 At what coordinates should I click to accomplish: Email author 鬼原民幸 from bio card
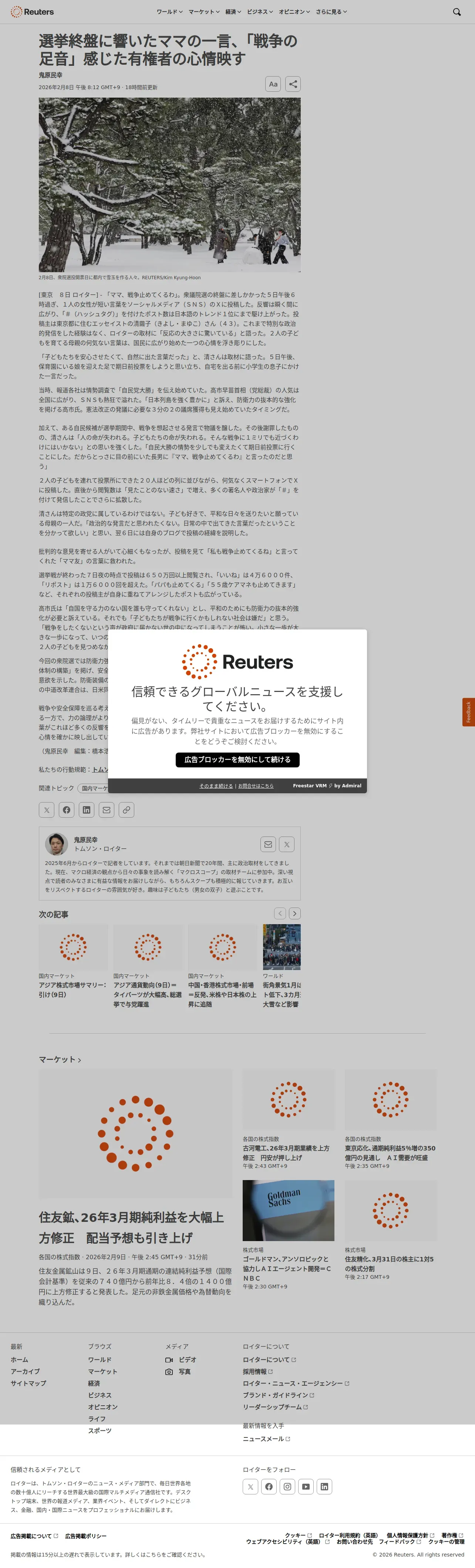pos(268,844)
